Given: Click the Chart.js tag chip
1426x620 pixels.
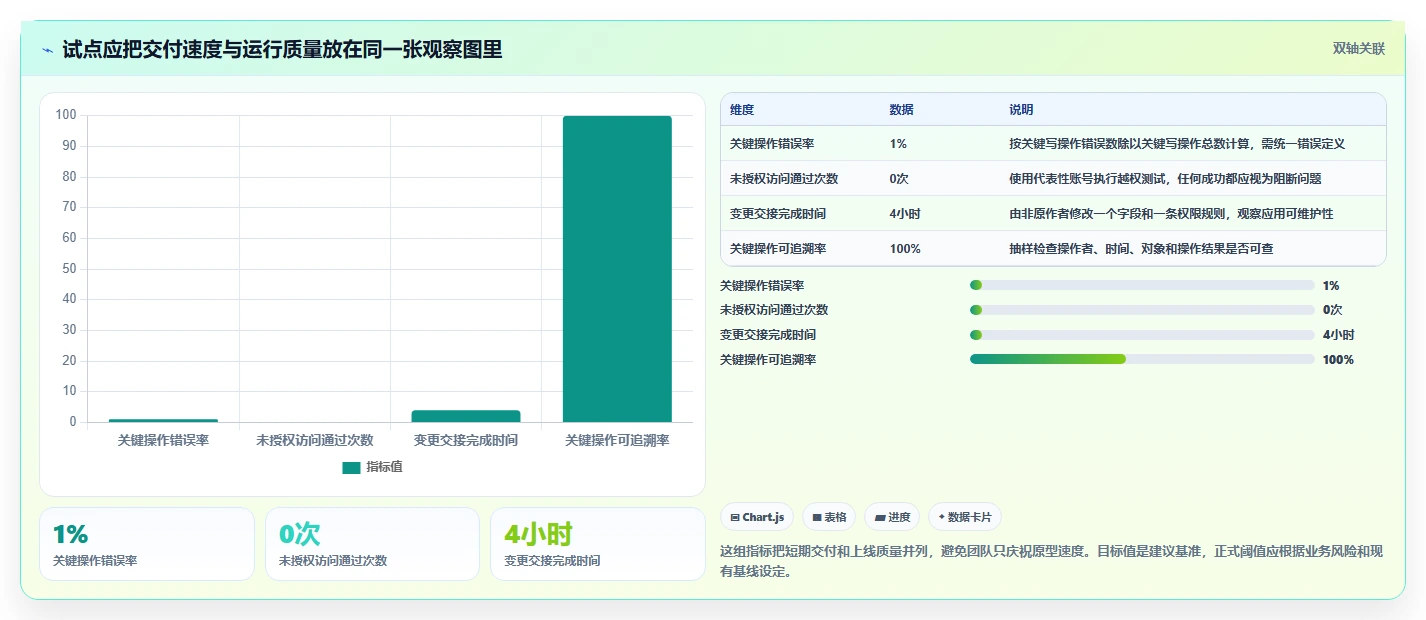Looking at the screenshot, I should pyautogui.click(x=757, y=517).
